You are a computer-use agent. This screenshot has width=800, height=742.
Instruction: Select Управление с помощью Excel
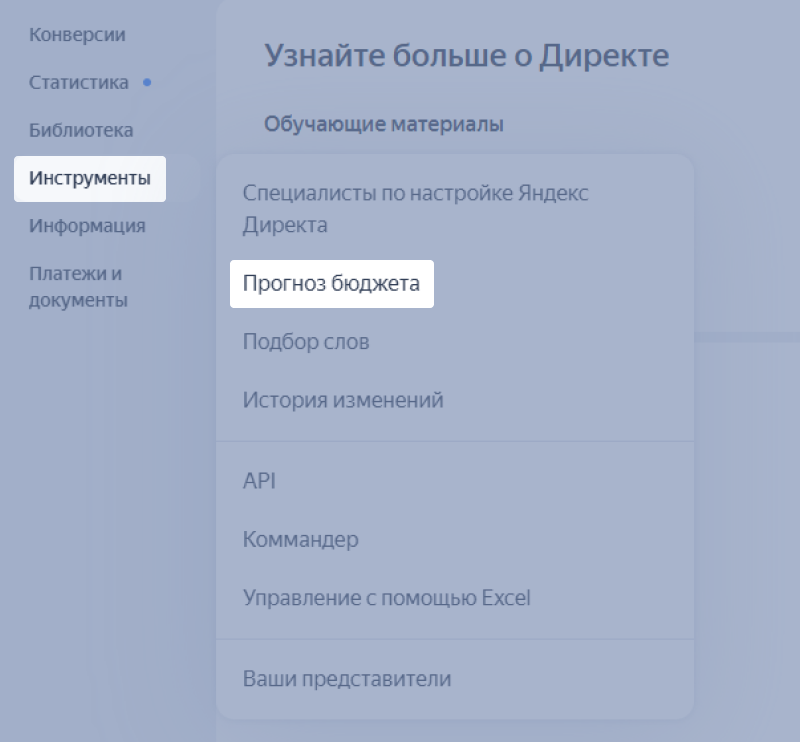387,598
